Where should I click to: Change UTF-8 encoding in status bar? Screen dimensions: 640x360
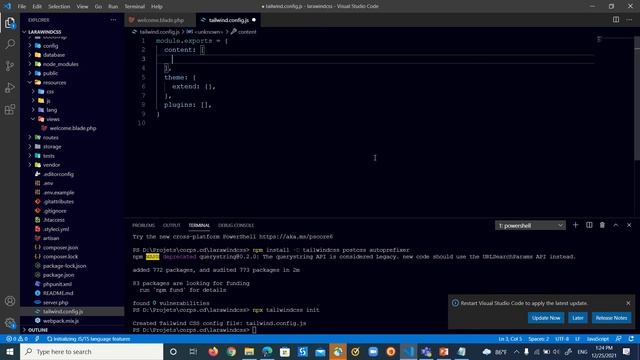[562, 339]
